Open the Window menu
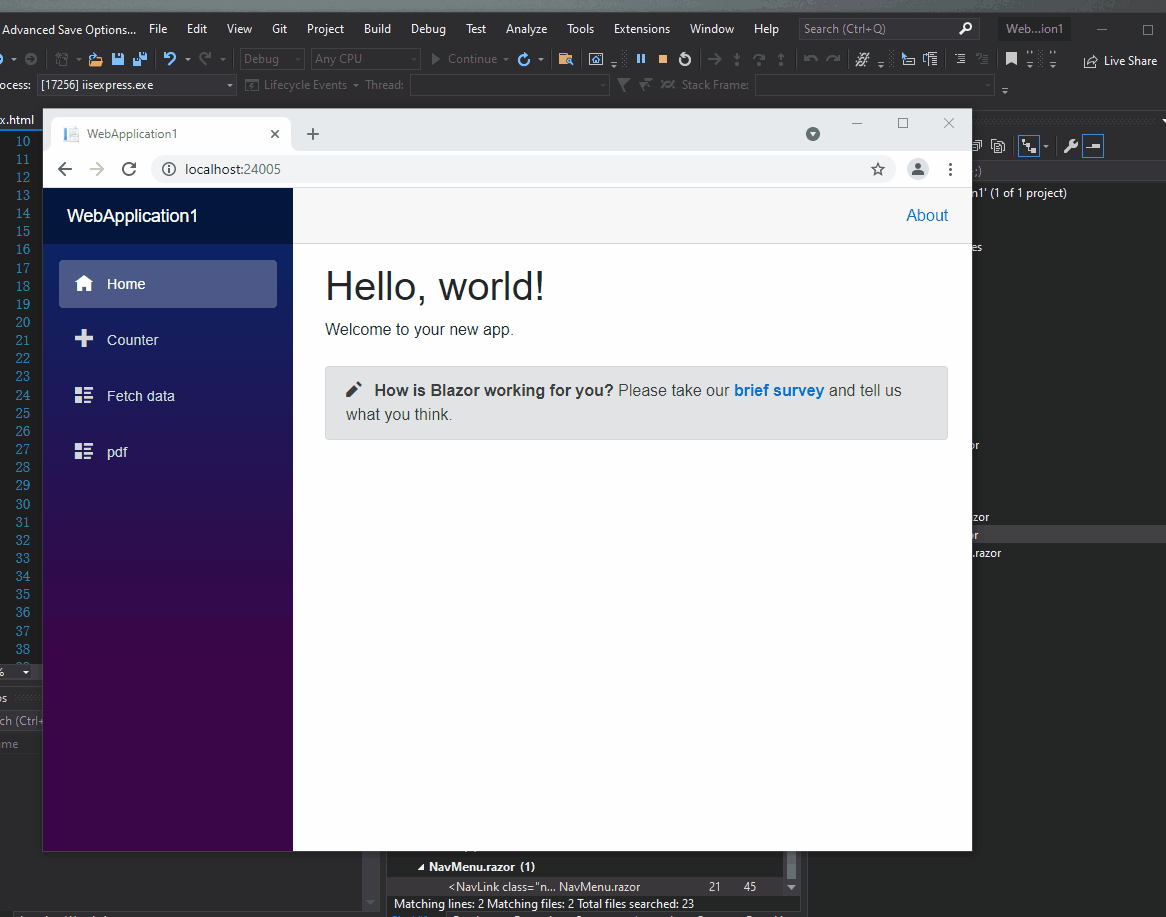 click(712, 29)
